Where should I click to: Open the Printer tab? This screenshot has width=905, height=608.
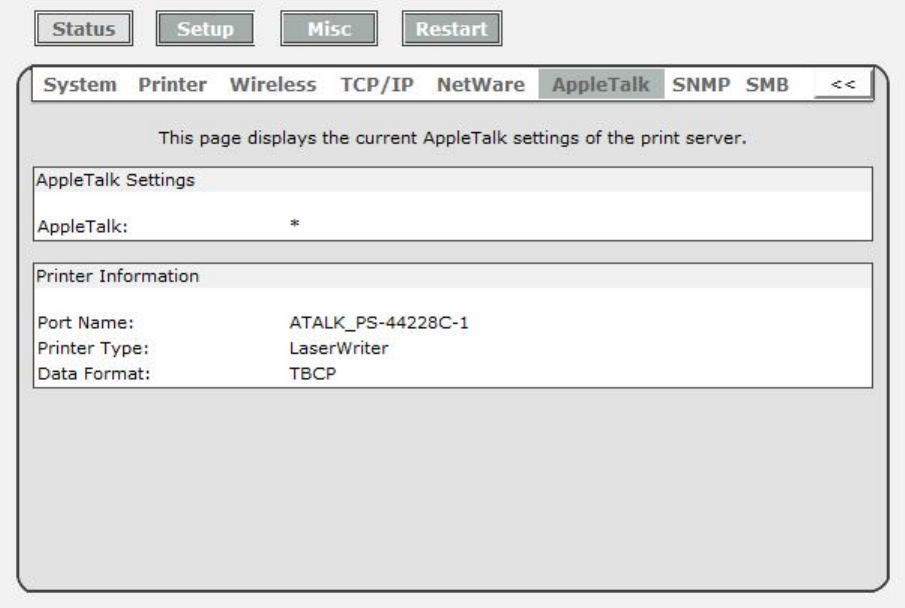[173, 85]
